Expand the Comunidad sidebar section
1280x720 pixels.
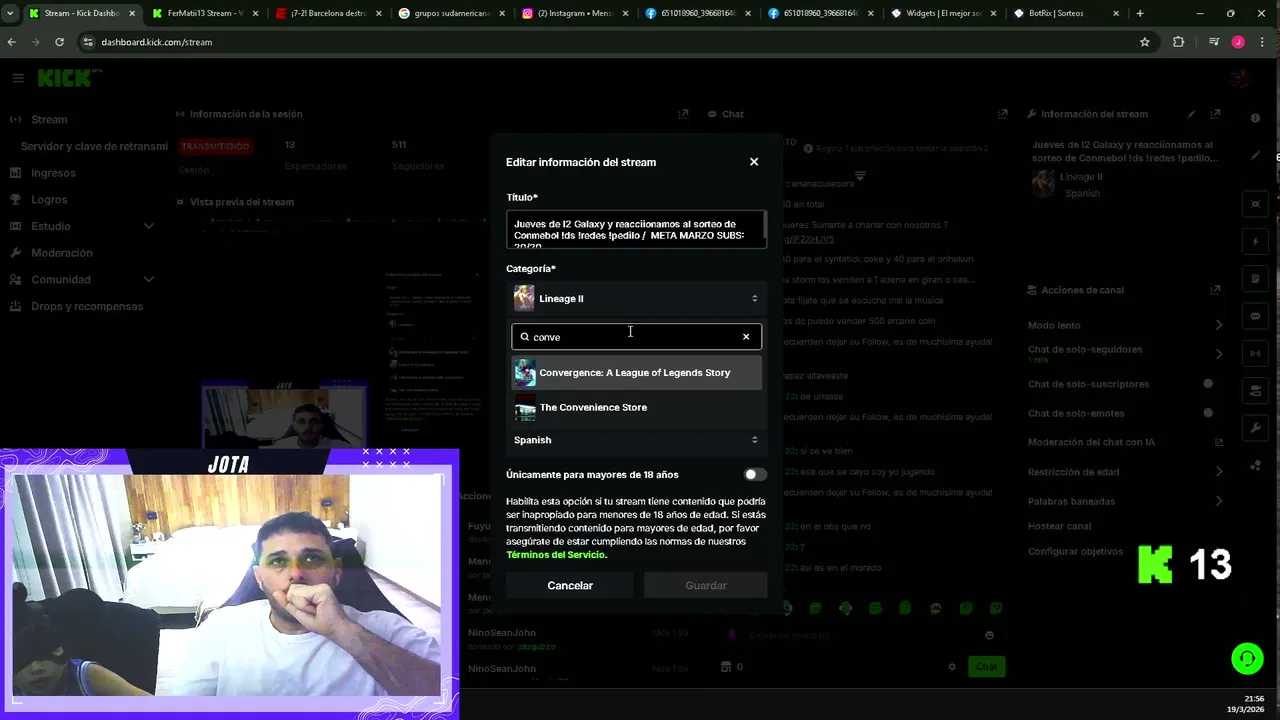pos(149,280)
